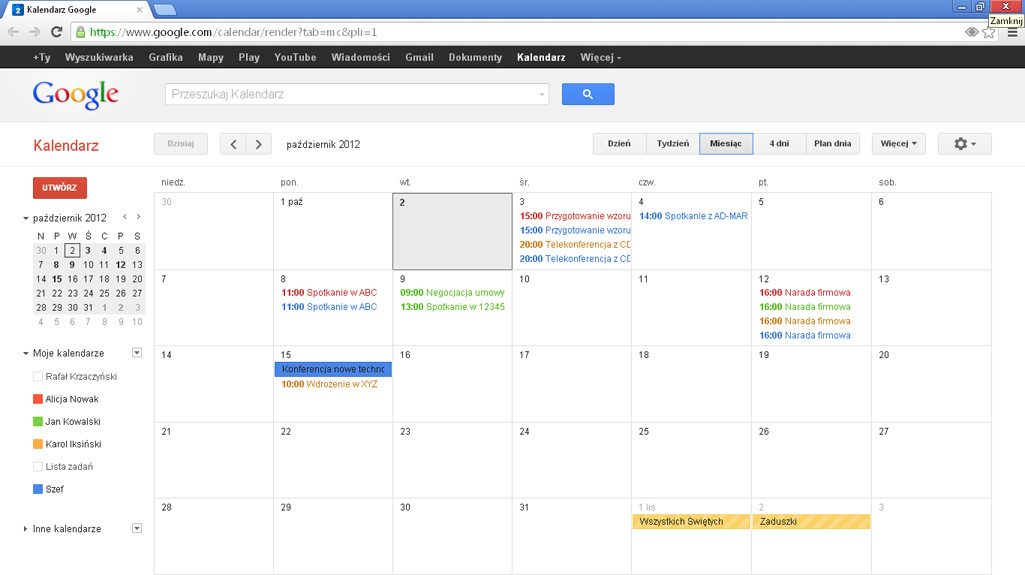Toggle Jan Kowalski calendar visibility
1025x575 pixels.
point(38,421)
